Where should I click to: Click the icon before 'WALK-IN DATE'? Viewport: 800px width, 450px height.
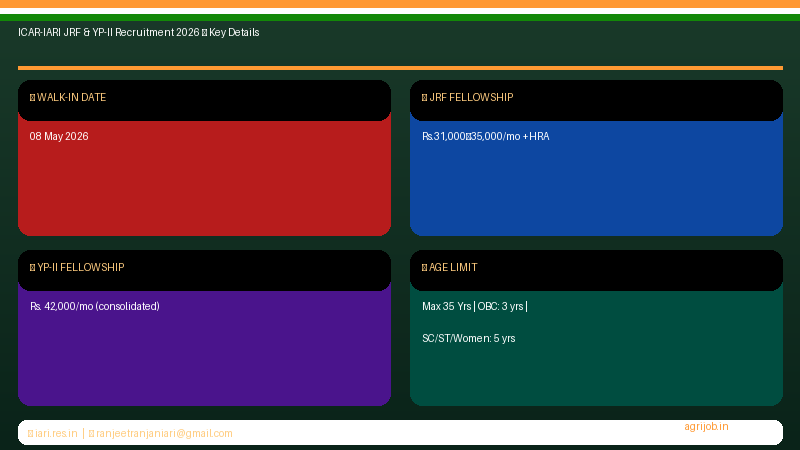(33, 97)
